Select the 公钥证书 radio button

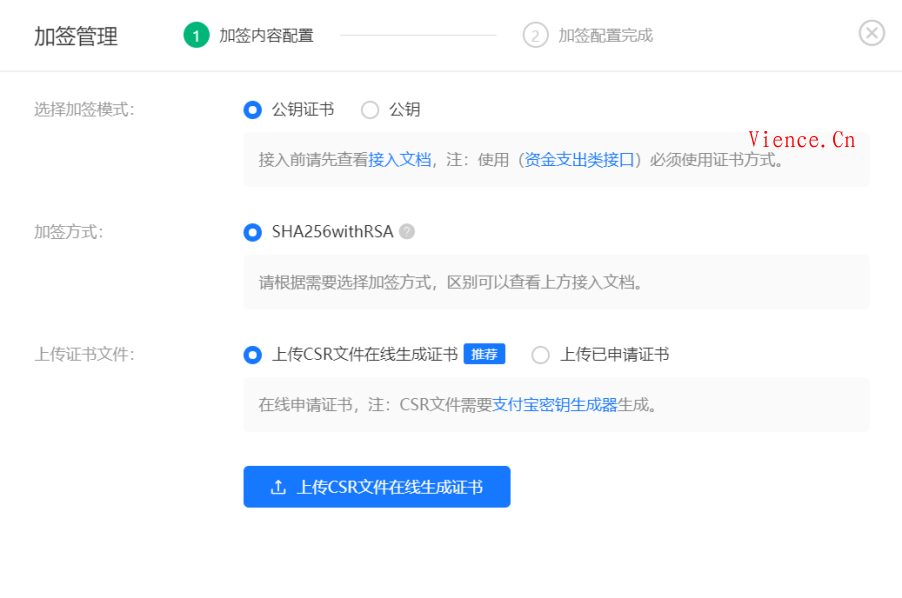click(x=252, y=110)
